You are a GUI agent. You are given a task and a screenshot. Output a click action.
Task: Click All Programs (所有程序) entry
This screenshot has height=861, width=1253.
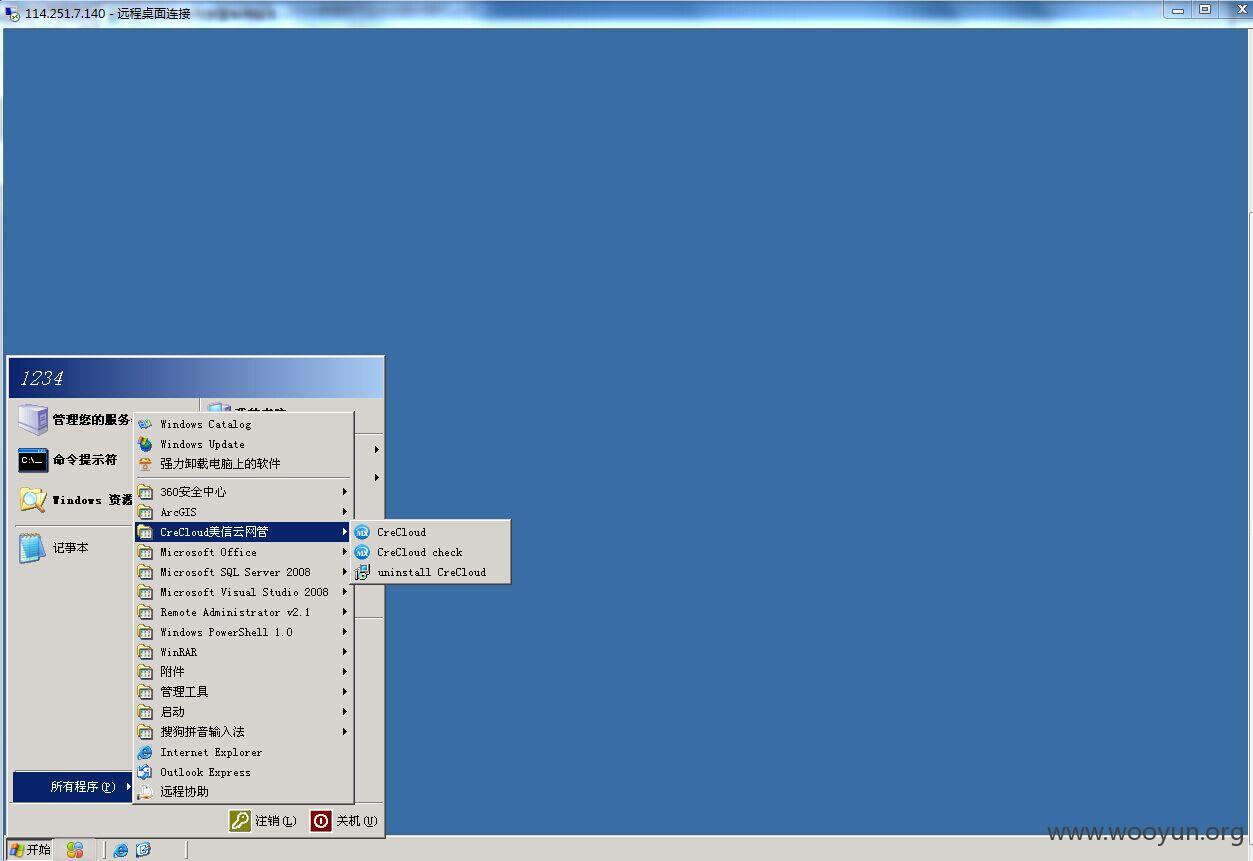(73, 787)
